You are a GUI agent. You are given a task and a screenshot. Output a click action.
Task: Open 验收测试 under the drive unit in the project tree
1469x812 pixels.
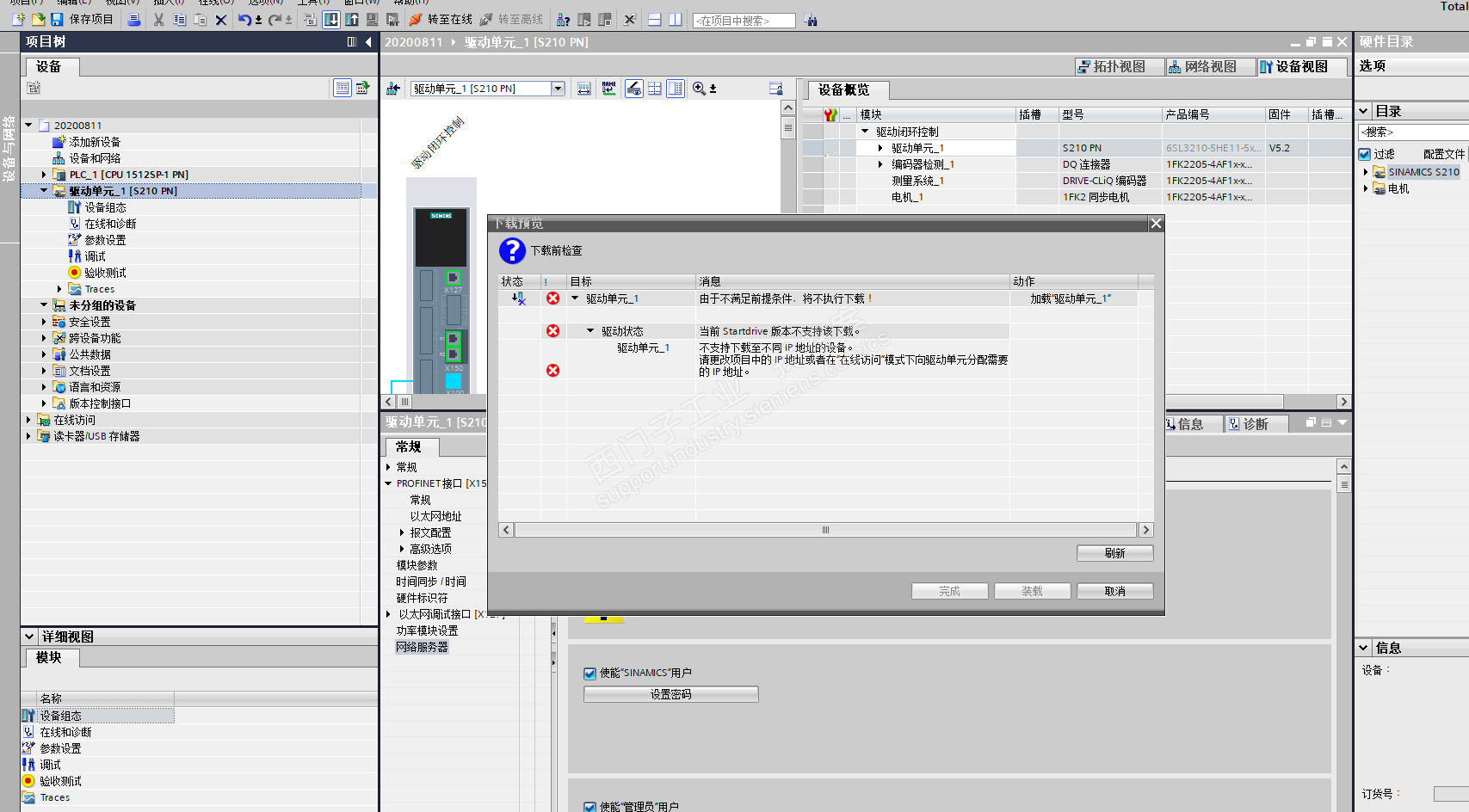(105, 273)
